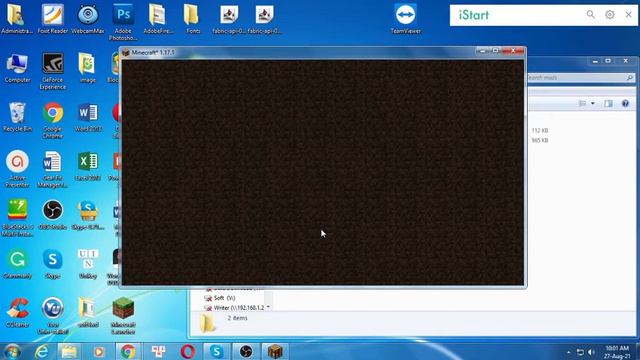
Task: Select the second fabric-api jar file icon
Action: click(x=264, y=18)
